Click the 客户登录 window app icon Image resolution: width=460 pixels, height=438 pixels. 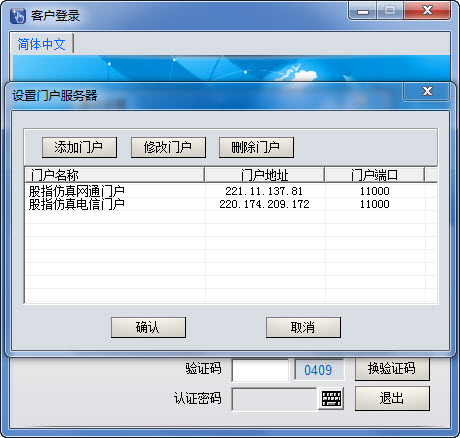(x=18, y=16)
